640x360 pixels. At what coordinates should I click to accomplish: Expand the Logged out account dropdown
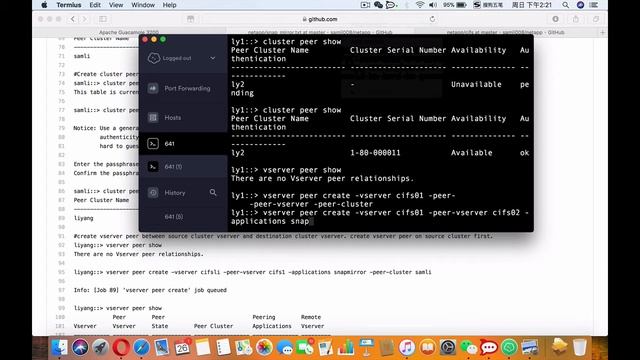[213, 58]
